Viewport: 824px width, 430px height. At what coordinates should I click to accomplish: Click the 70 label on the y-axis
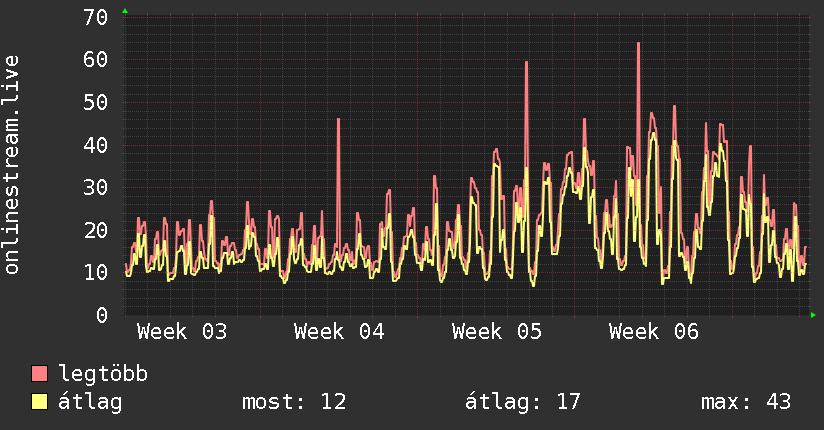pyautogui.click(x=96, y=17)
